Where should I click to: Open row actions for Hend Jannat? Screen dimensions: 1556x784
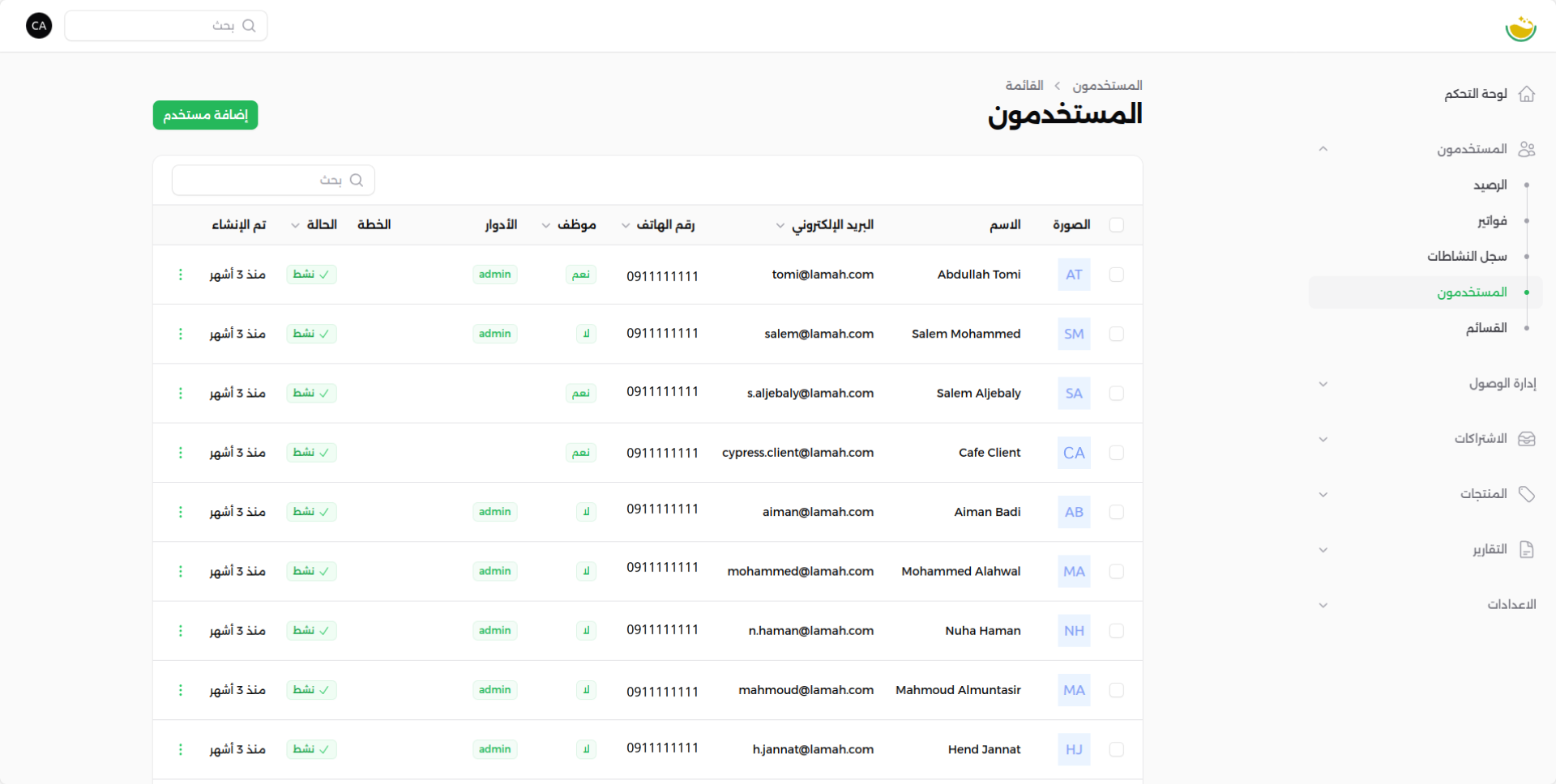click(x=180, y=749)
